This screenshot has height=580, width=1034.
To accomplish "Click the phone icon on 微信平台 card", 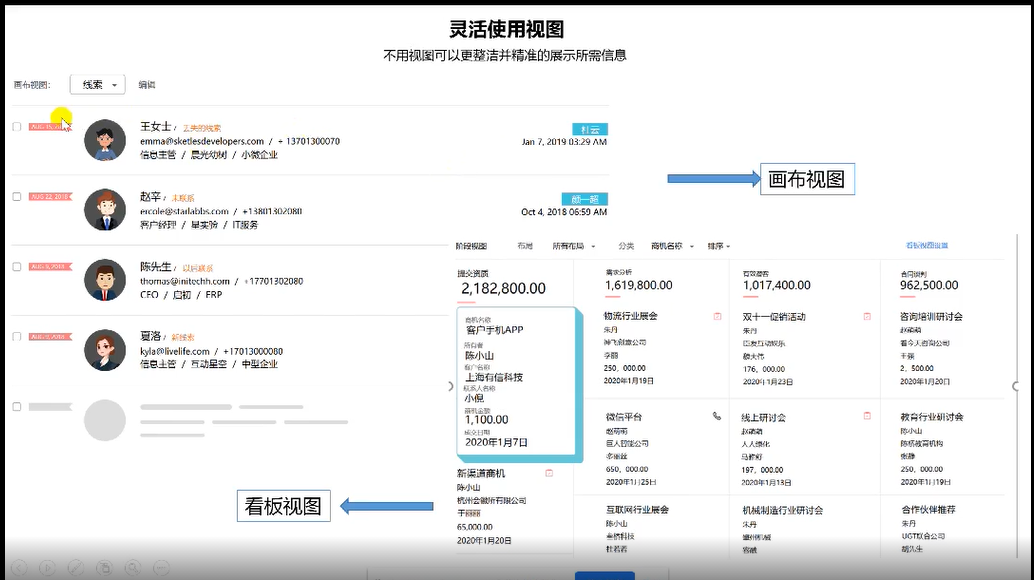I will 716,416.
